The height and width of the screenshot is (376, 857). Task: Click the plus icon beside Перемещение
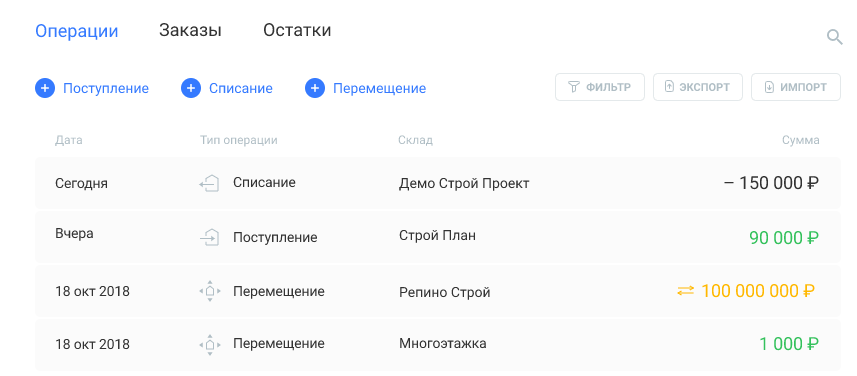315,88
